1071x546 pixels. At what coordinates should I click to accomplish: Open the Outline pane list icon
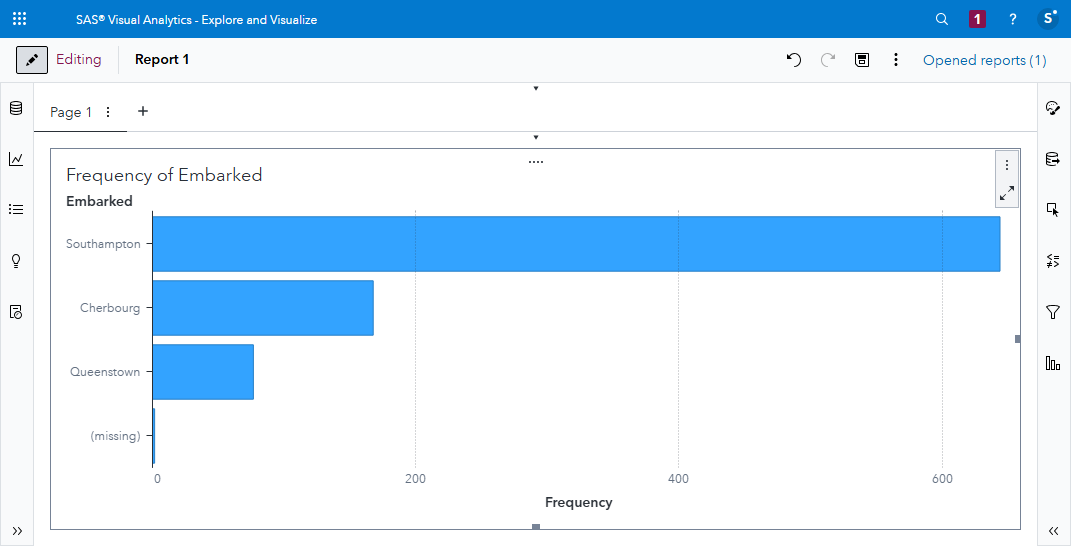(16, 210)
